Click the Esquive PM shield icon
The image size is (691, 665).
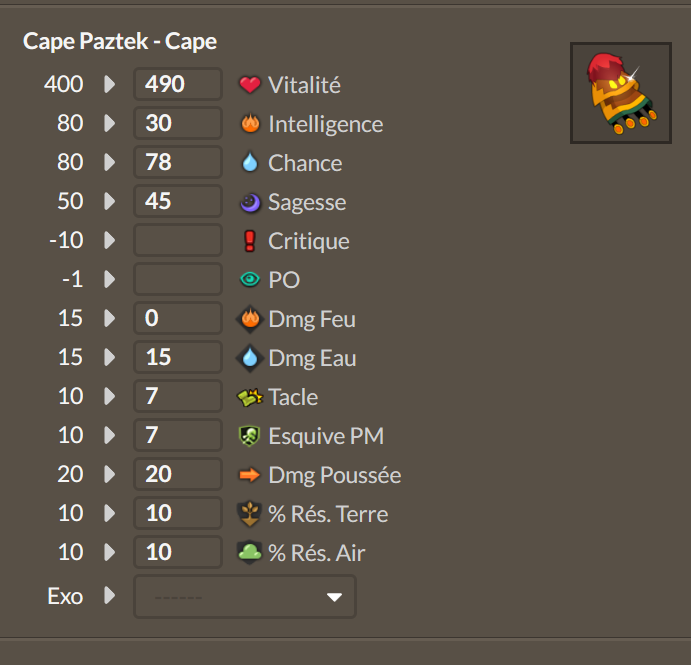tap(249, 436)
